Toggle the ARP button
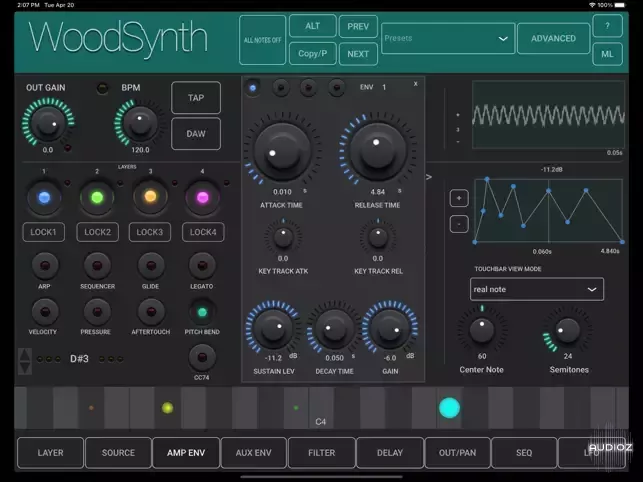 point(45,265)
